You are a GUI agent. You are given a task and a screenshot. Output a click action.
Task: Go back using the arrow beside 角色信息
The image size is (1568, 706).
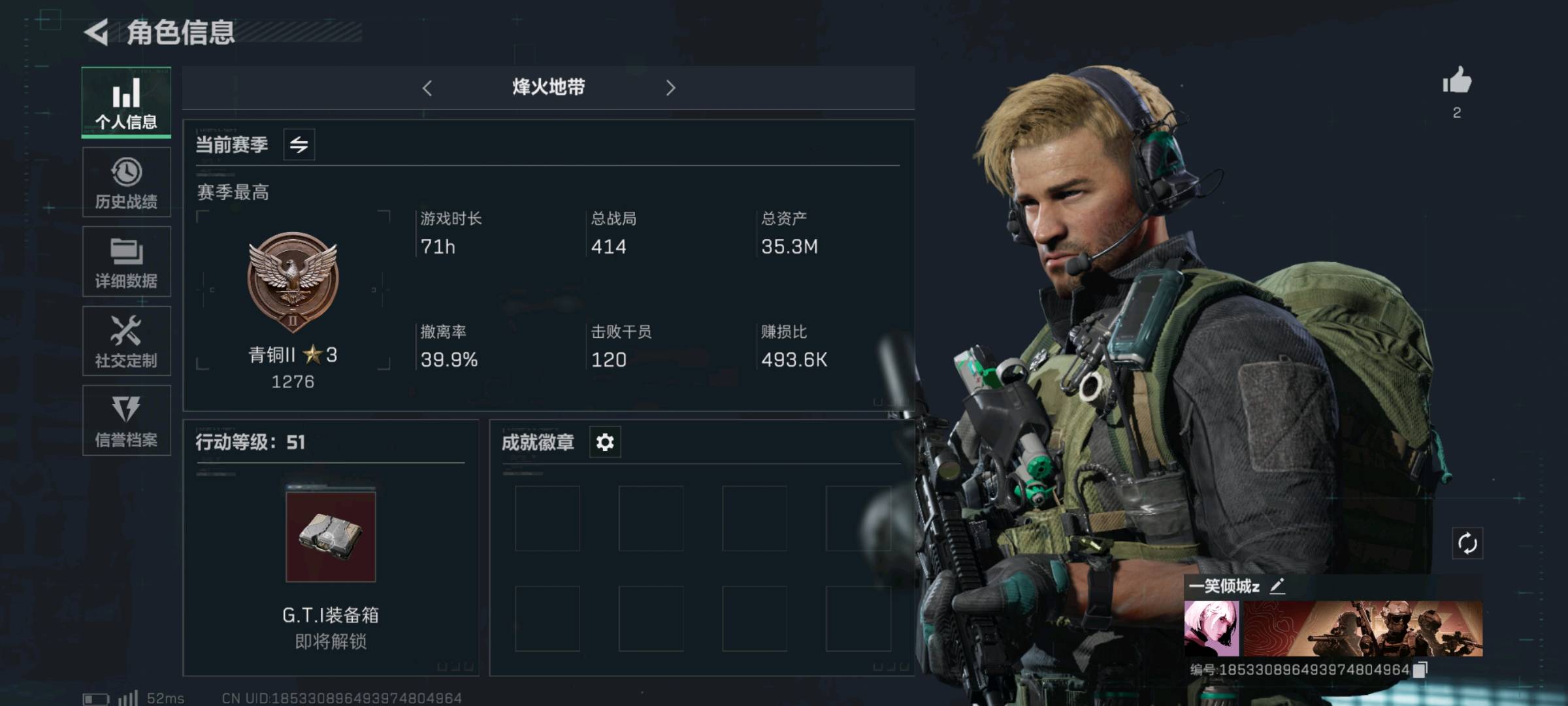(97, 33)
